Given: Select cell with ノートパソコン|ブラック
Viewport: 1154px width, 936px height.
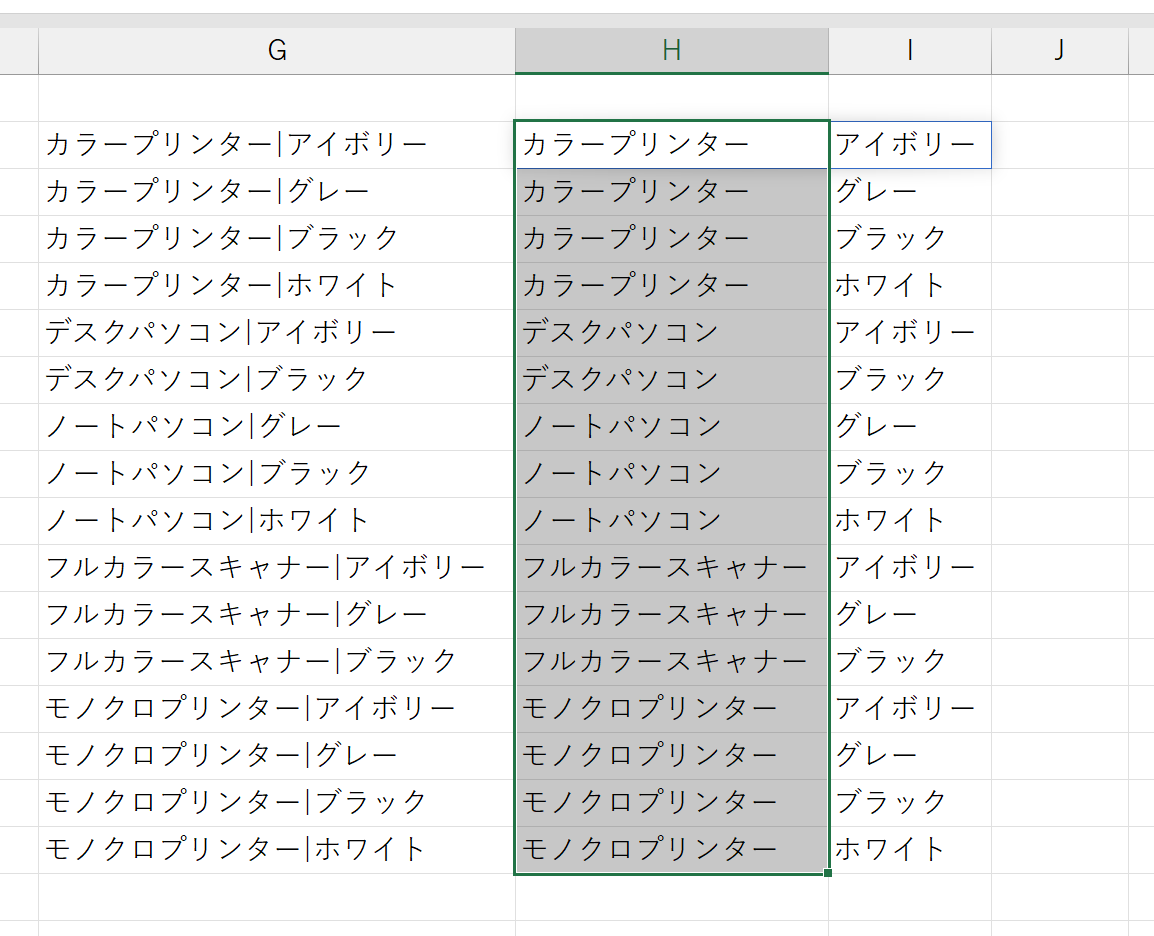Looking at the screenshot, I should 277,474.
